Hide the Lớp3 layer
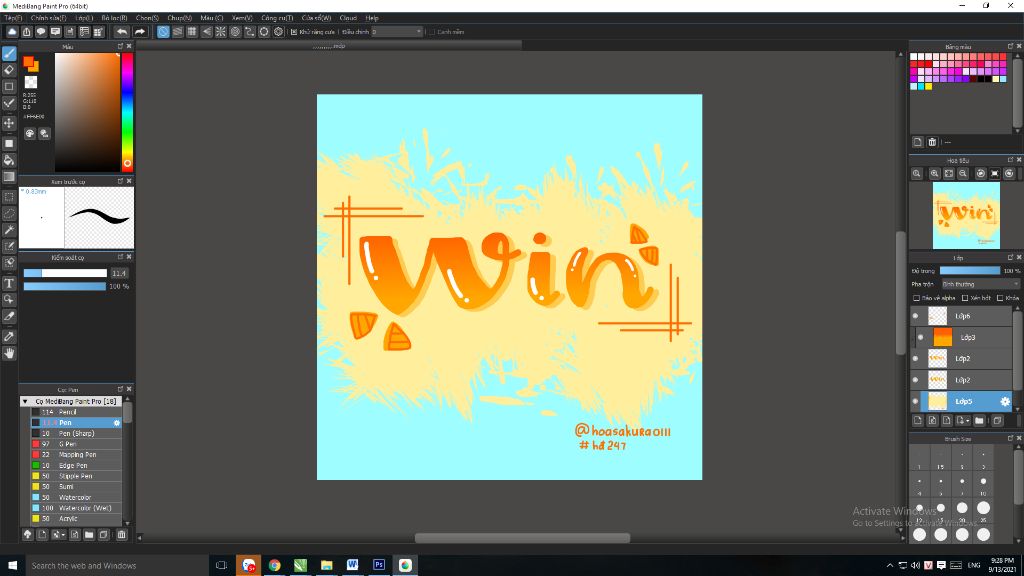 [x=921, y=338]
